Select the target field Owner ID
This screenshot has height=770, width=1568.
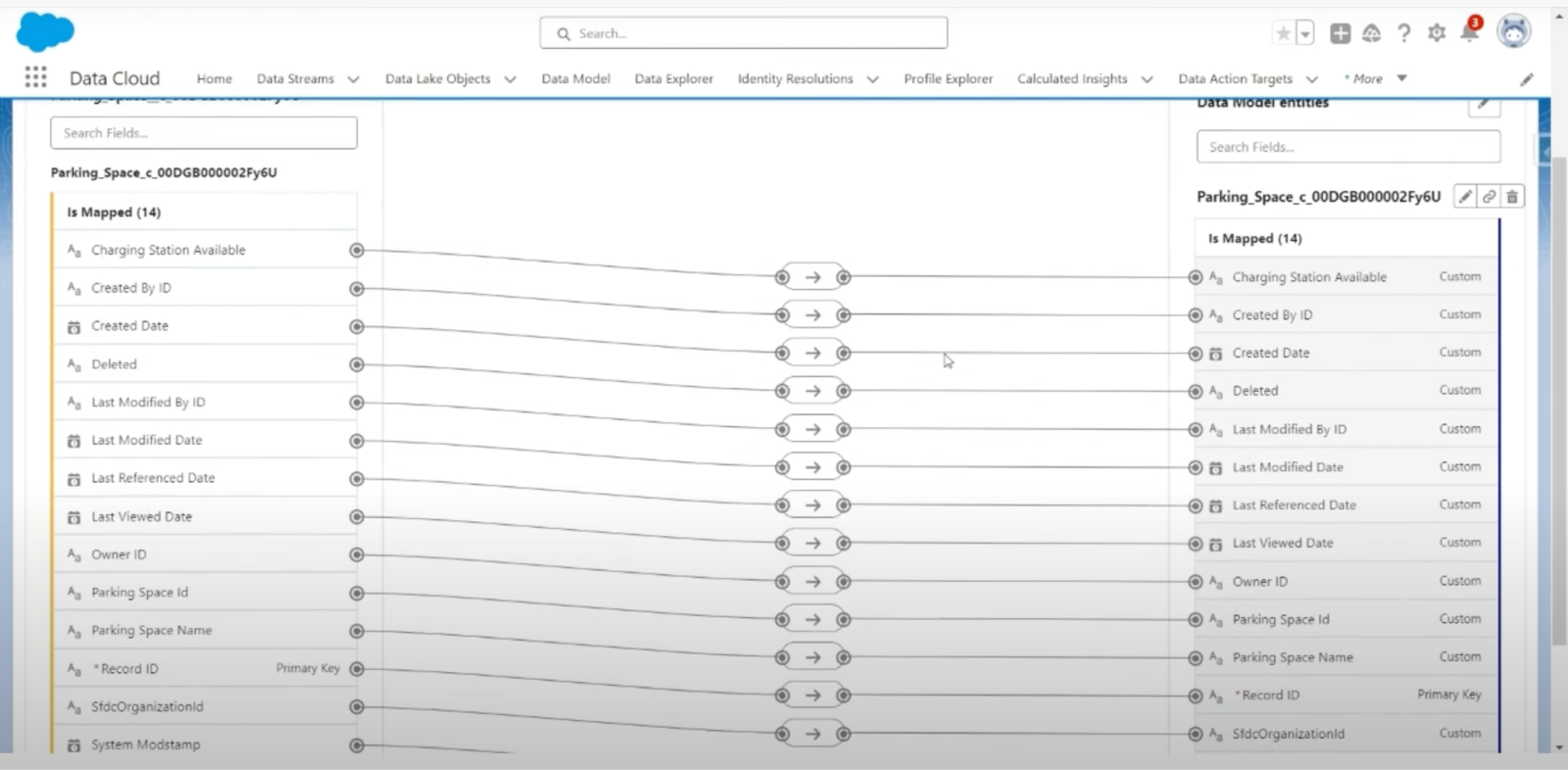point(1347,582)
